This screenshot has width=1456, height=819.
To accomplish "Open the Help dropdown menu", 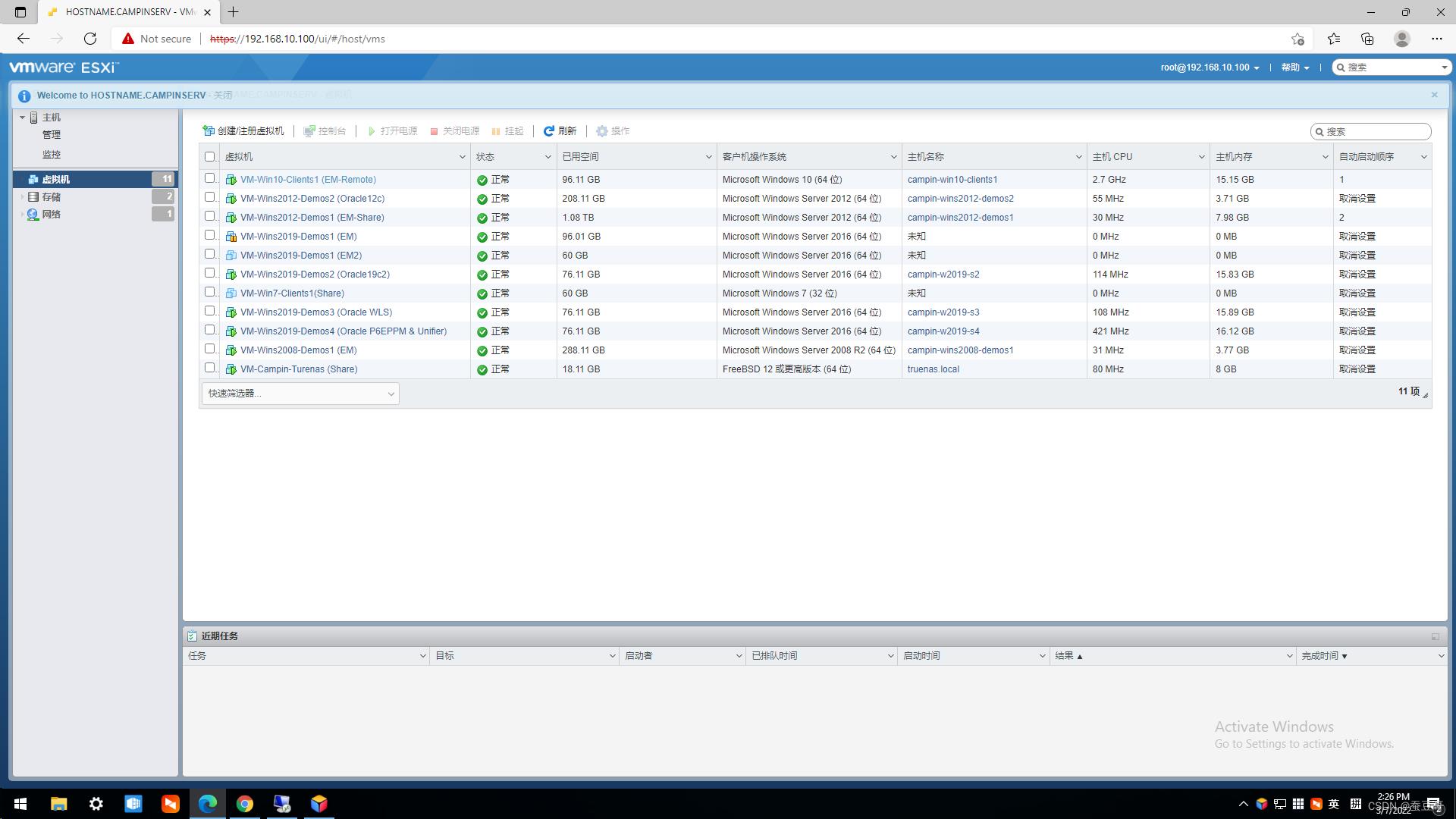I will (1295, 67).
